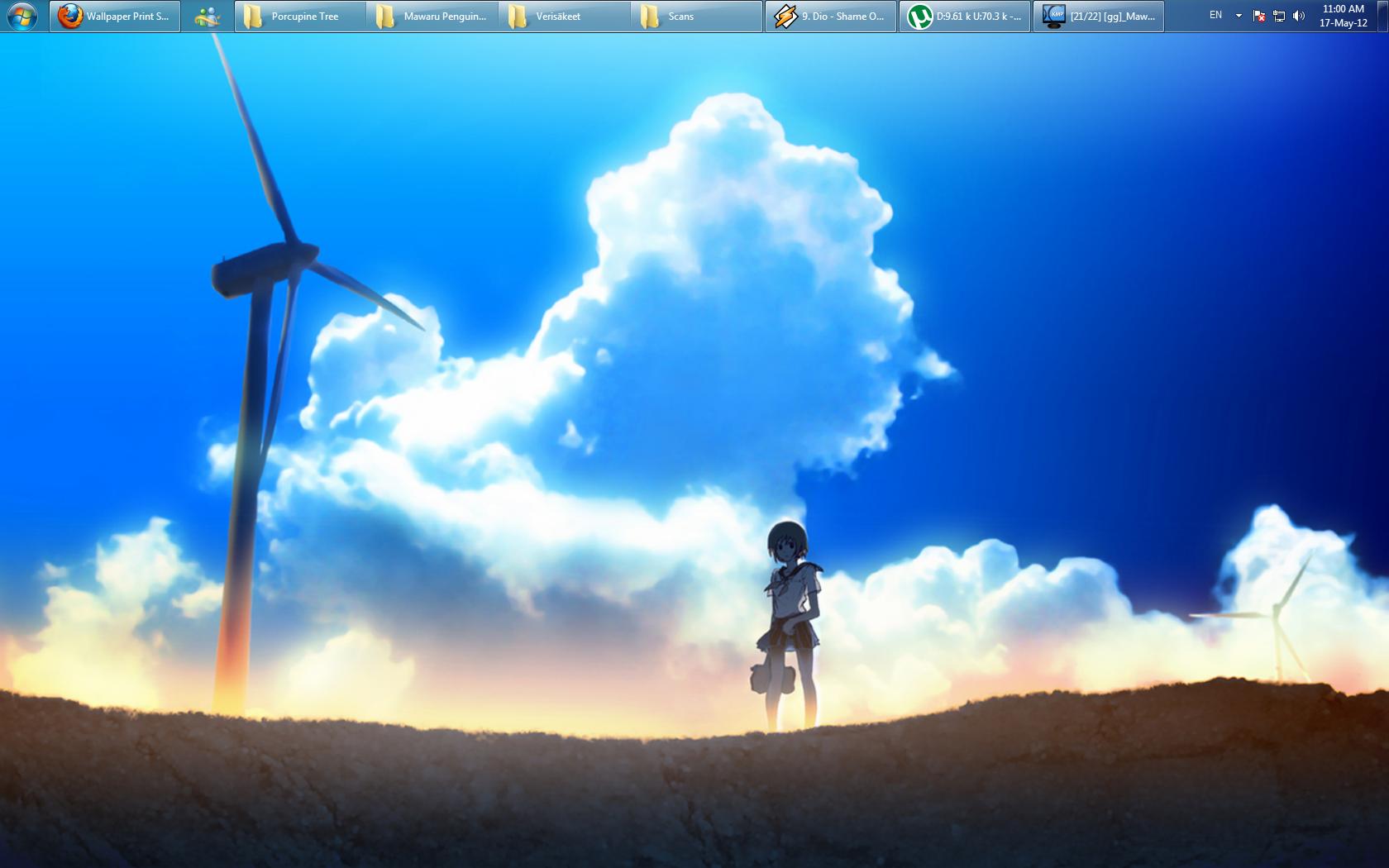Open the 'Scans' folder window
1389x868 pixels.
698,17
